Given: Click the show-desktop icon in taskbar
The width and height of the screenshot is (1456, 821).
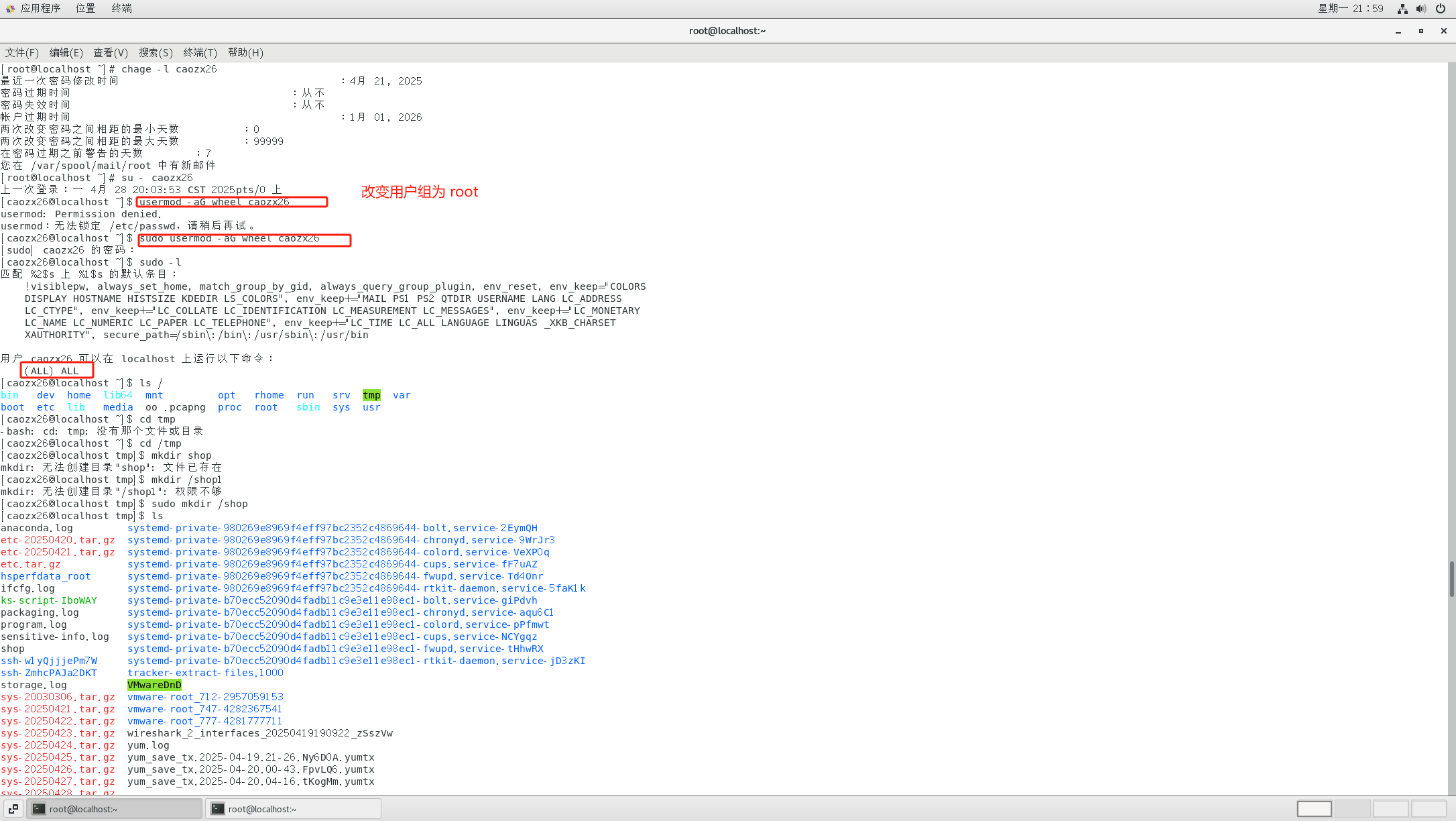Looking at the screenshot, I should pyautogui.click(x=13, y=809).
